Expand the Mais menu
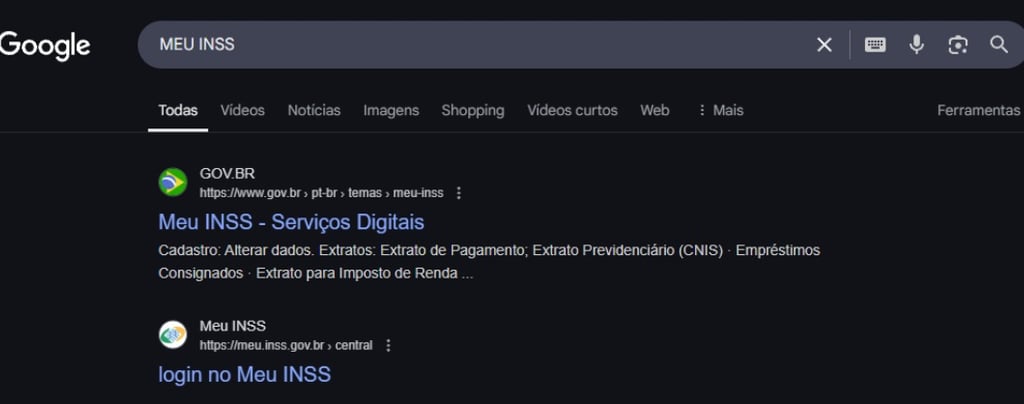The width and height of the screenshot is (1024, 404). tap(720, 110)
